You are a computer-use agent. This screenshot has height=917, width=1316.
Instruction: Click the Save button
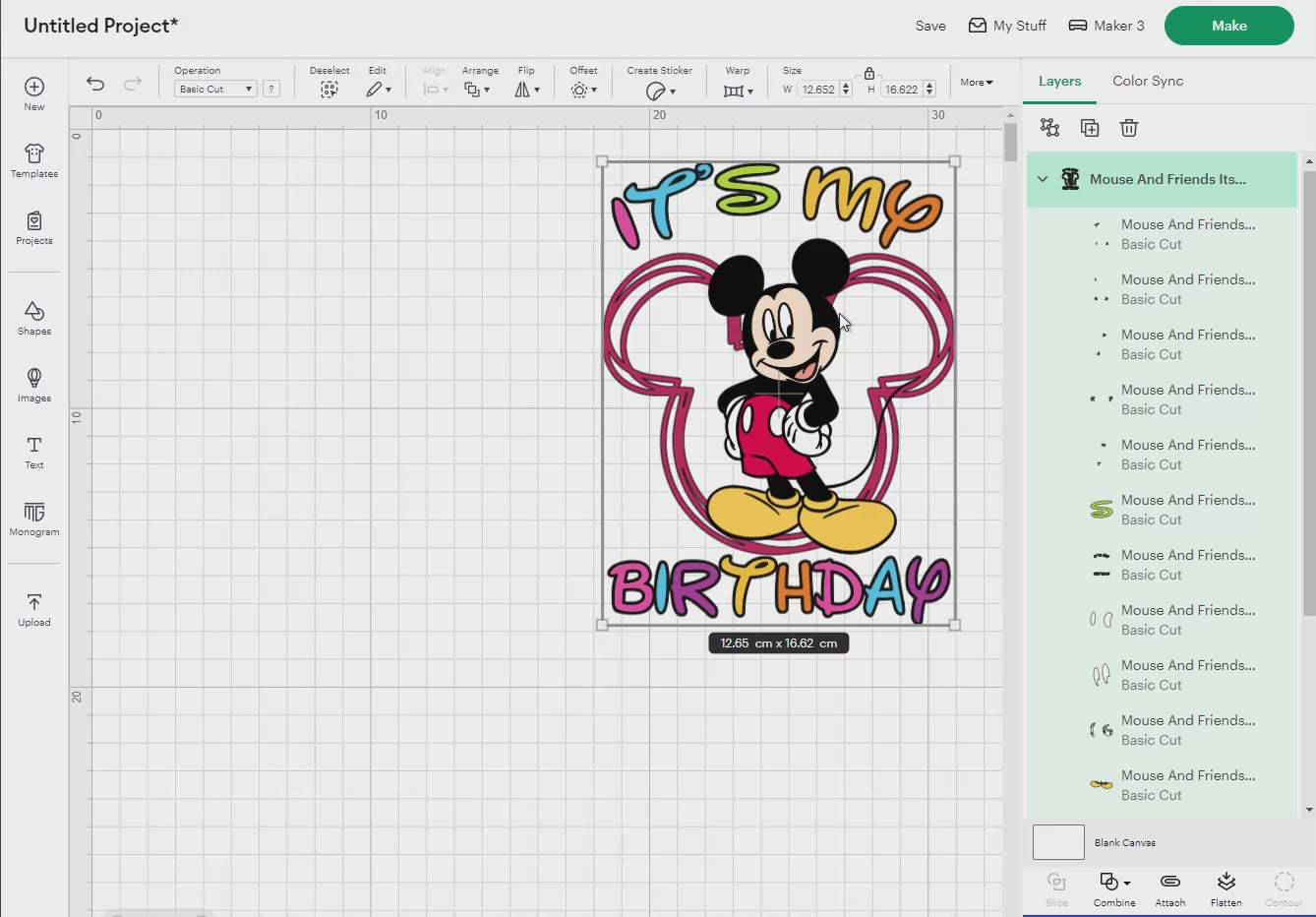(930, 26)
